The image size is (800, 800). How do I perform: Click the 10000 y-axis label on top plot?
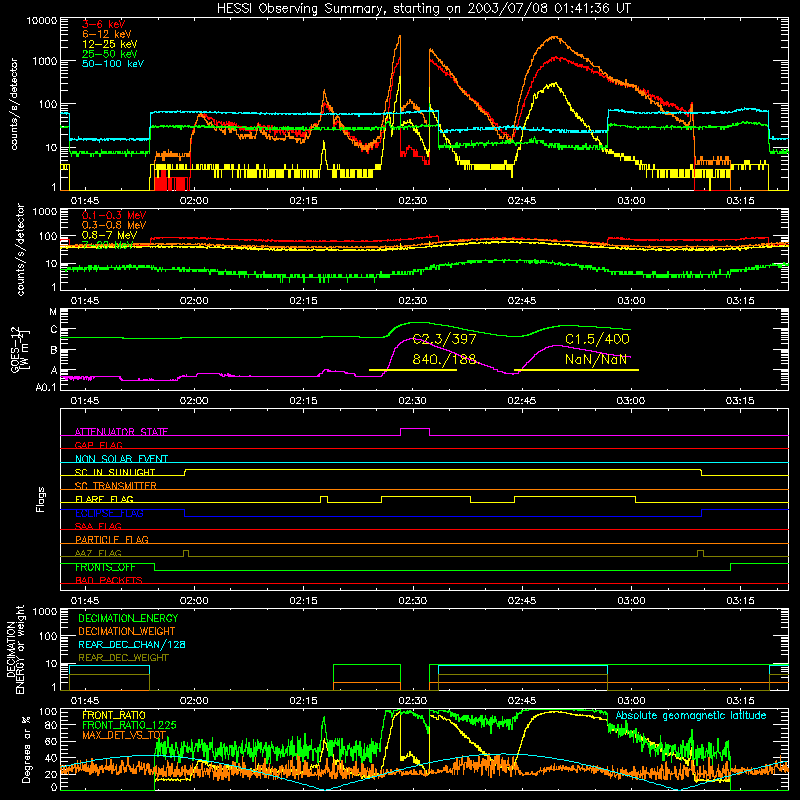pos(42,21)
